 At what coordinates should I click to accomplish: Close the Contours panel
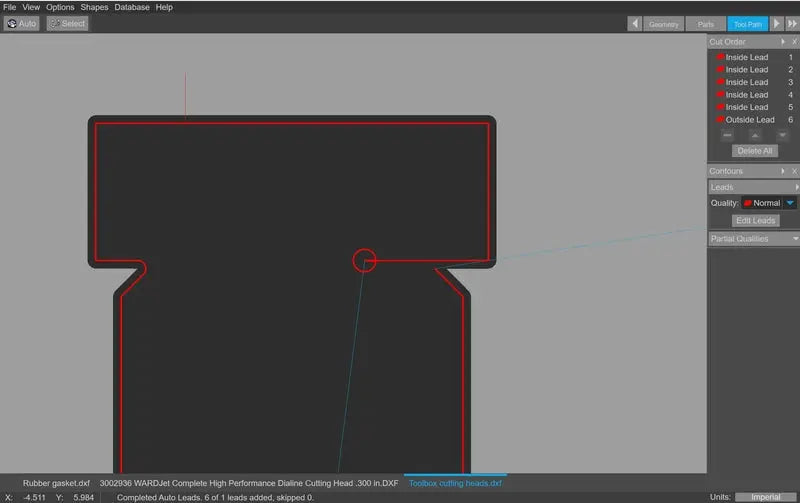[794, 171]
